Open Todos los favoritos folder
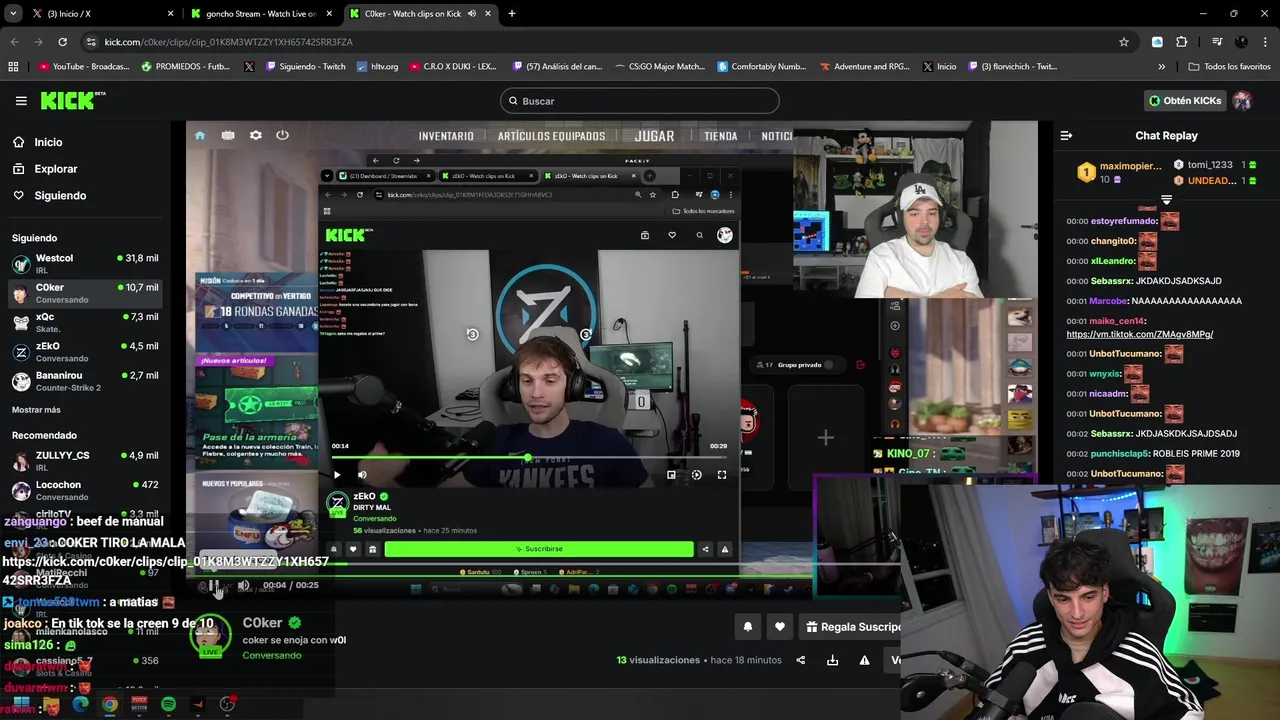This screenshot has width=1280, height=720. coord(1230,67)
